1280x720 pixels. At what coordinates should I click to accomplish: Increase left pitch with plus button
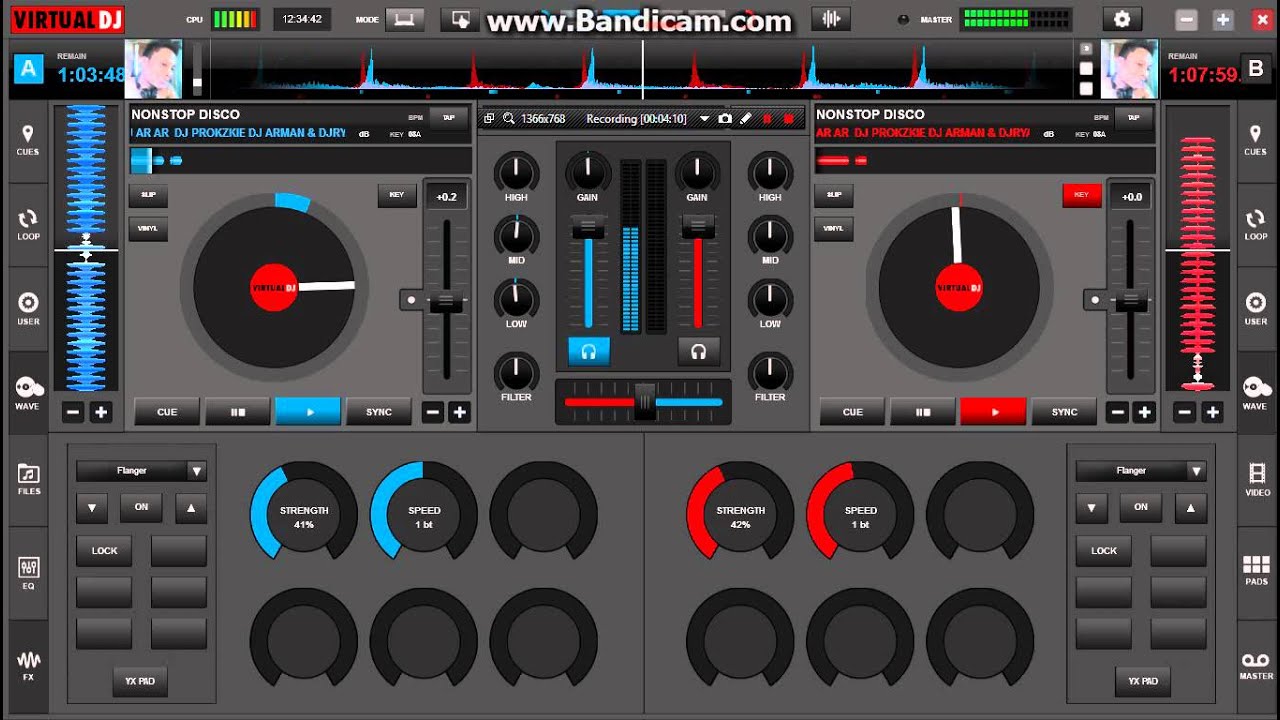459,412
